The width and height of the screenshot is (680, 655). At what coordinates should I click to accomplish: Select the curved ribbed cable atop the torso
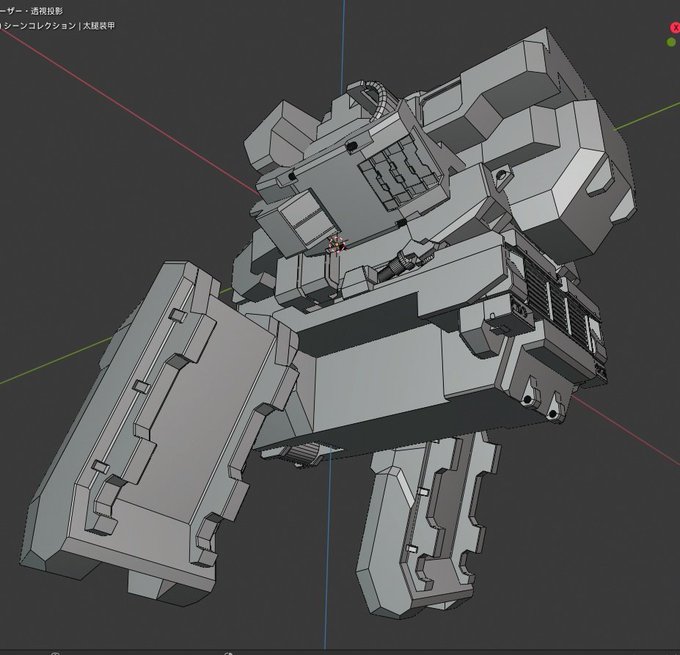(x=378, y=99)
